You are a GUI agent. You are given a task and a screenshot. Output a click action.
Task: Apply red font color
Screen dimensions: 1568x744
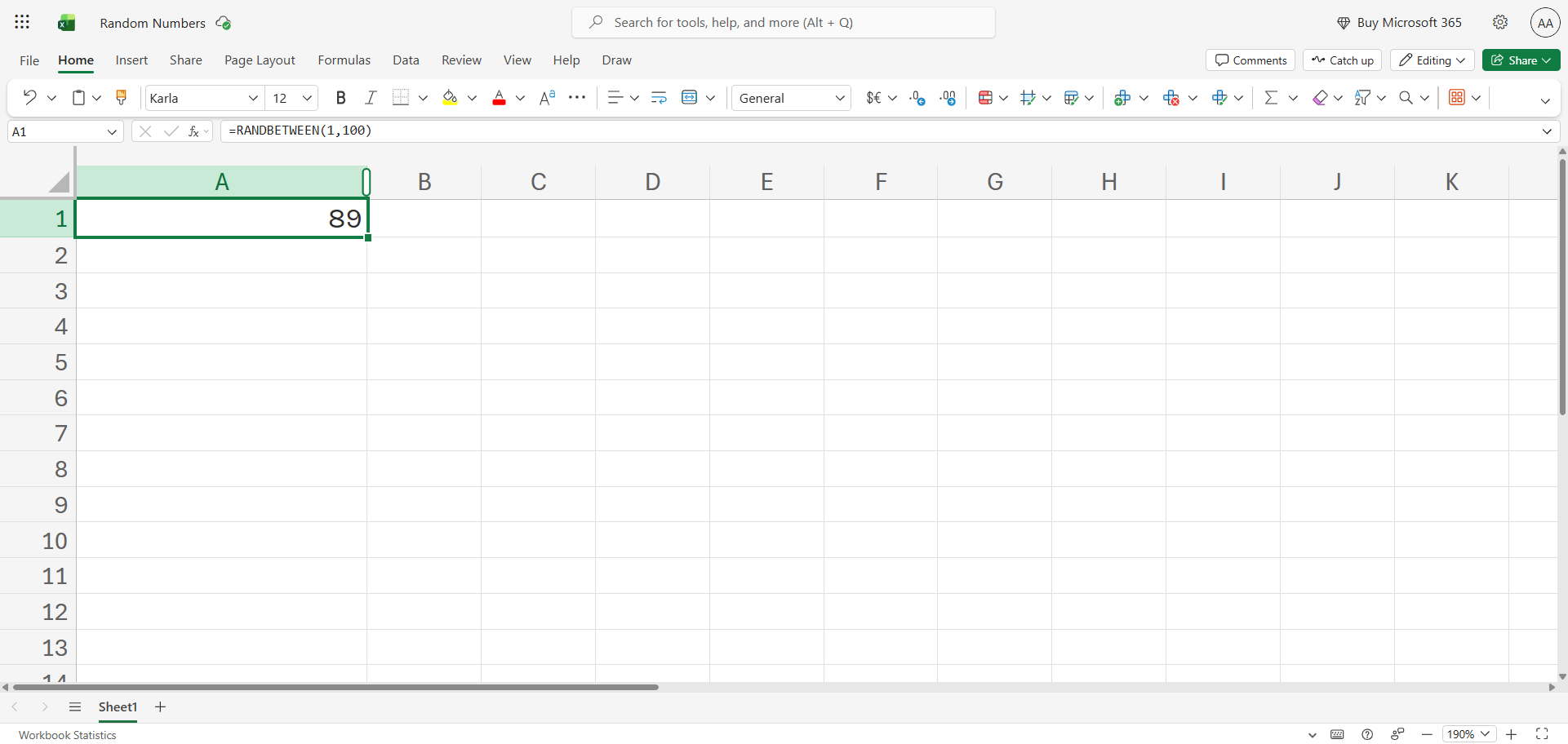coord(499,98)
